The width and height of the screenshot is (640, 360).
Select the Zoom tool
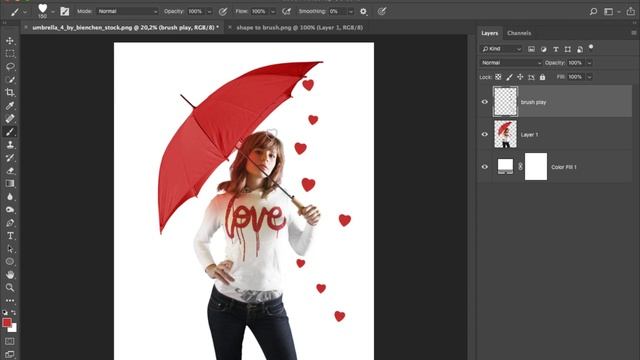point(10,288)
